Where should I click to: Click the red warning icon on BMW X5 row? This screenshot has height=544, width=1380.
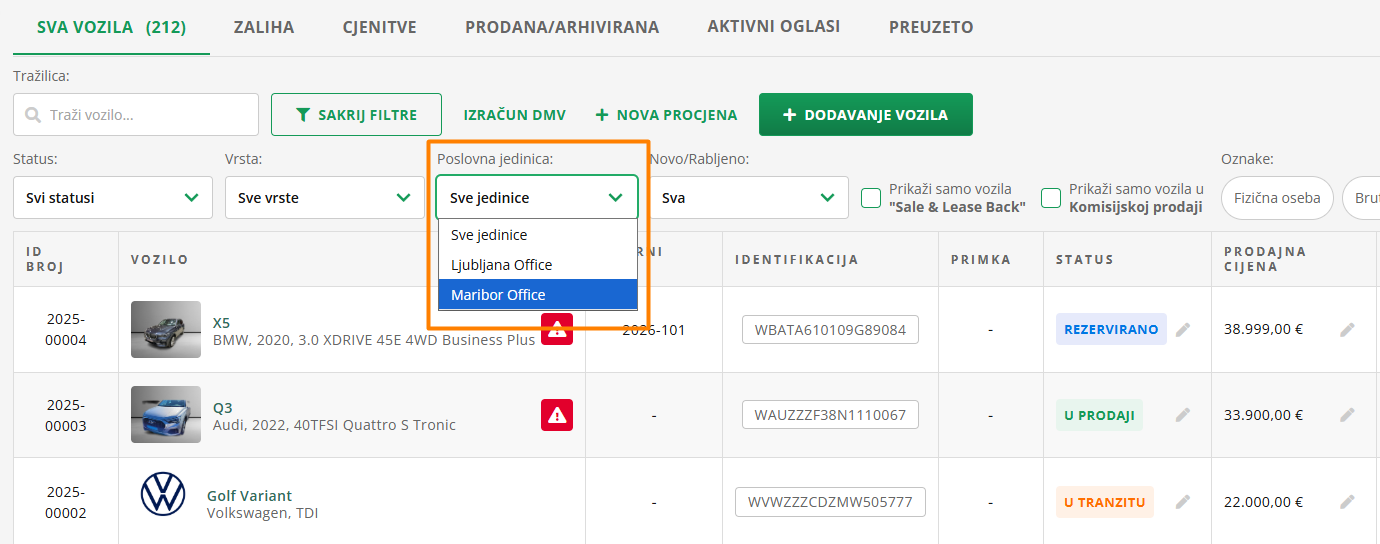557,329
